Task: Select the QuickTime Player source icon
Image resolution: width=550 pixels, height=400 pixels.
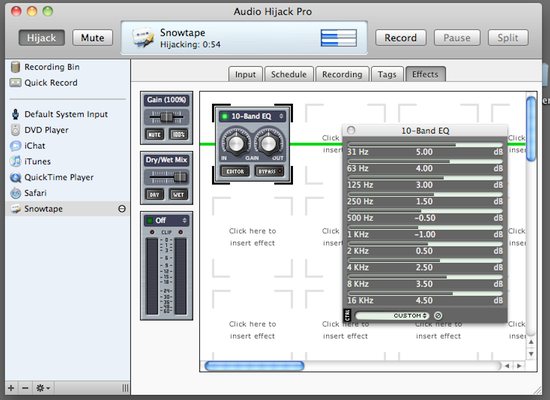Action: (15, 177)
